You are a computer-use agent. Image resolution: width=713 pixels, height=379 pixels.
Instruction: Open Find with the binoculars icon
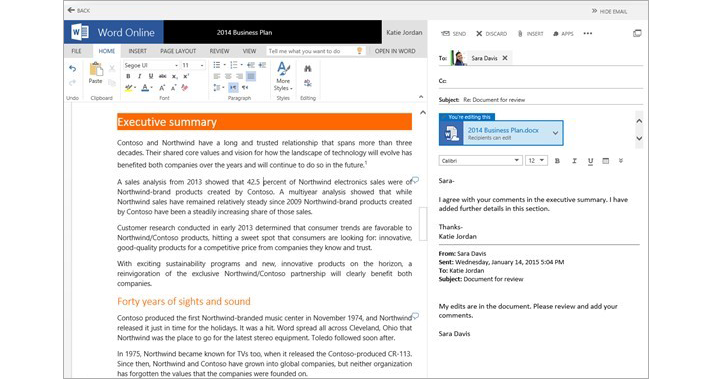(308, 69)
